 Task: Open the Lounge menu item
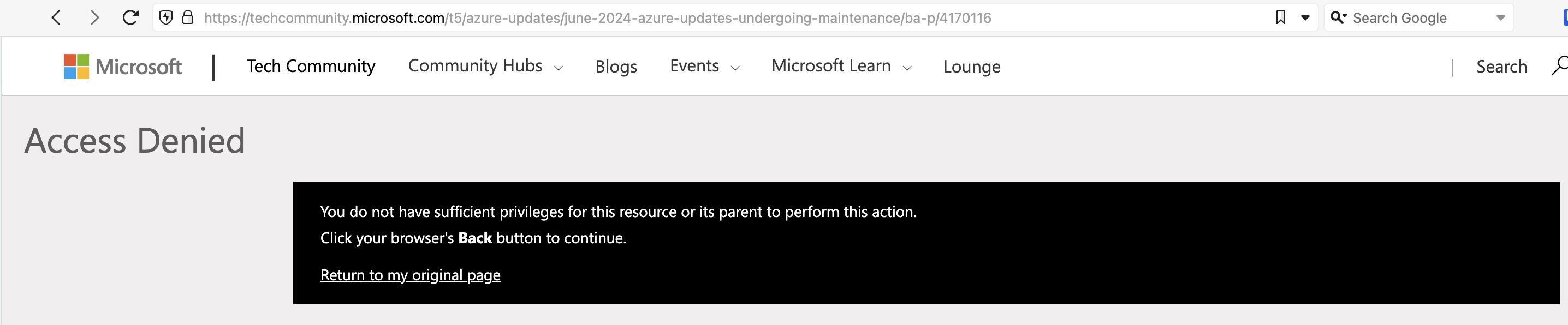[971, 66]
